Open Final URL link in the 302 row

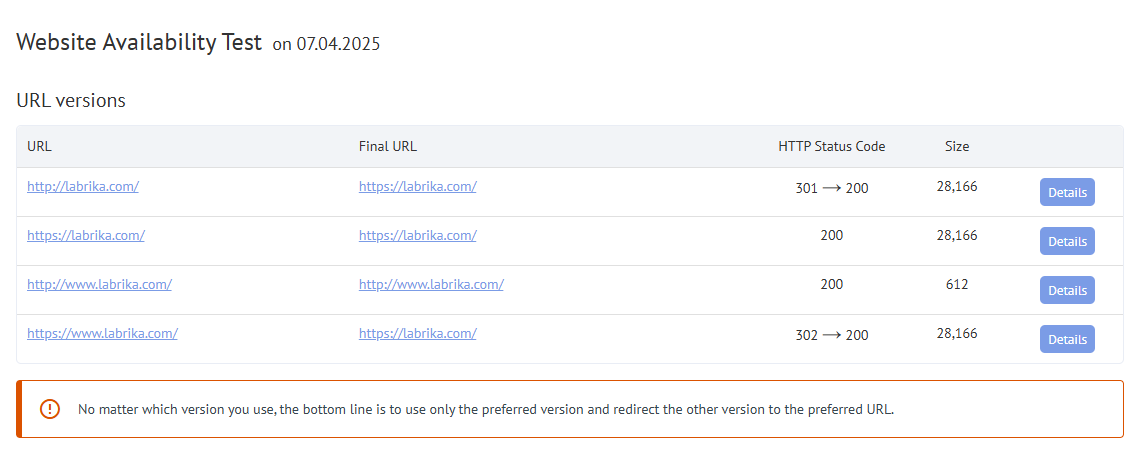pos(418,333)
